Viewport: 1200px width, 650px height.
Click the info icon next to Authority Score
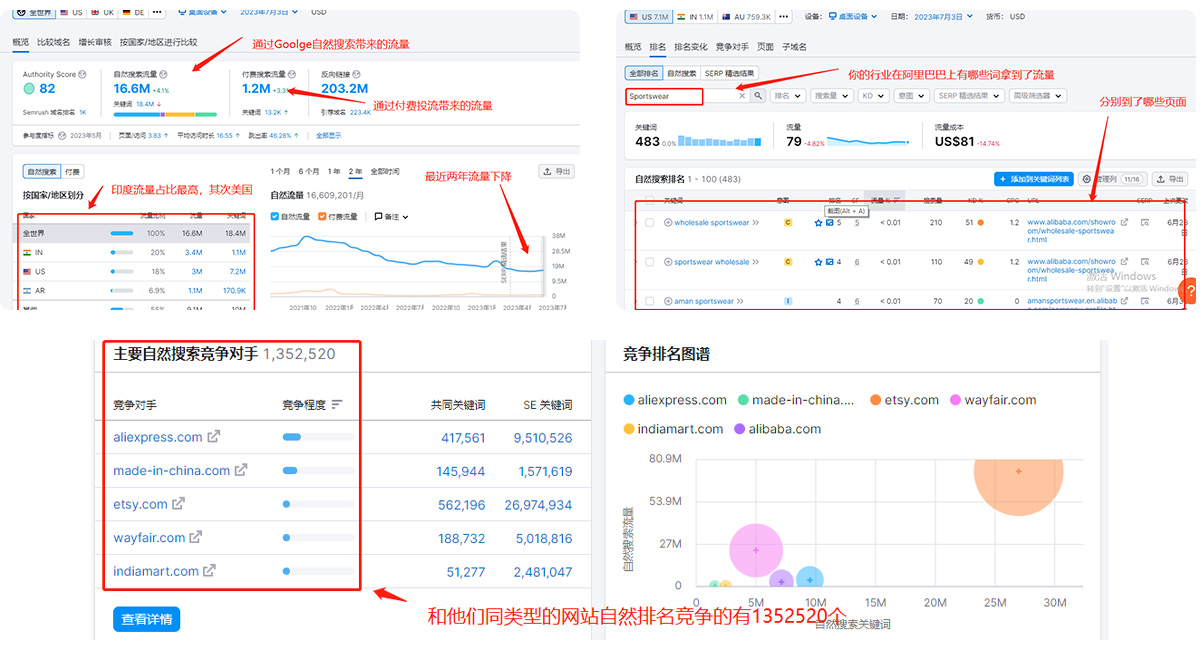pyautogui.click(x=81, y=75)
